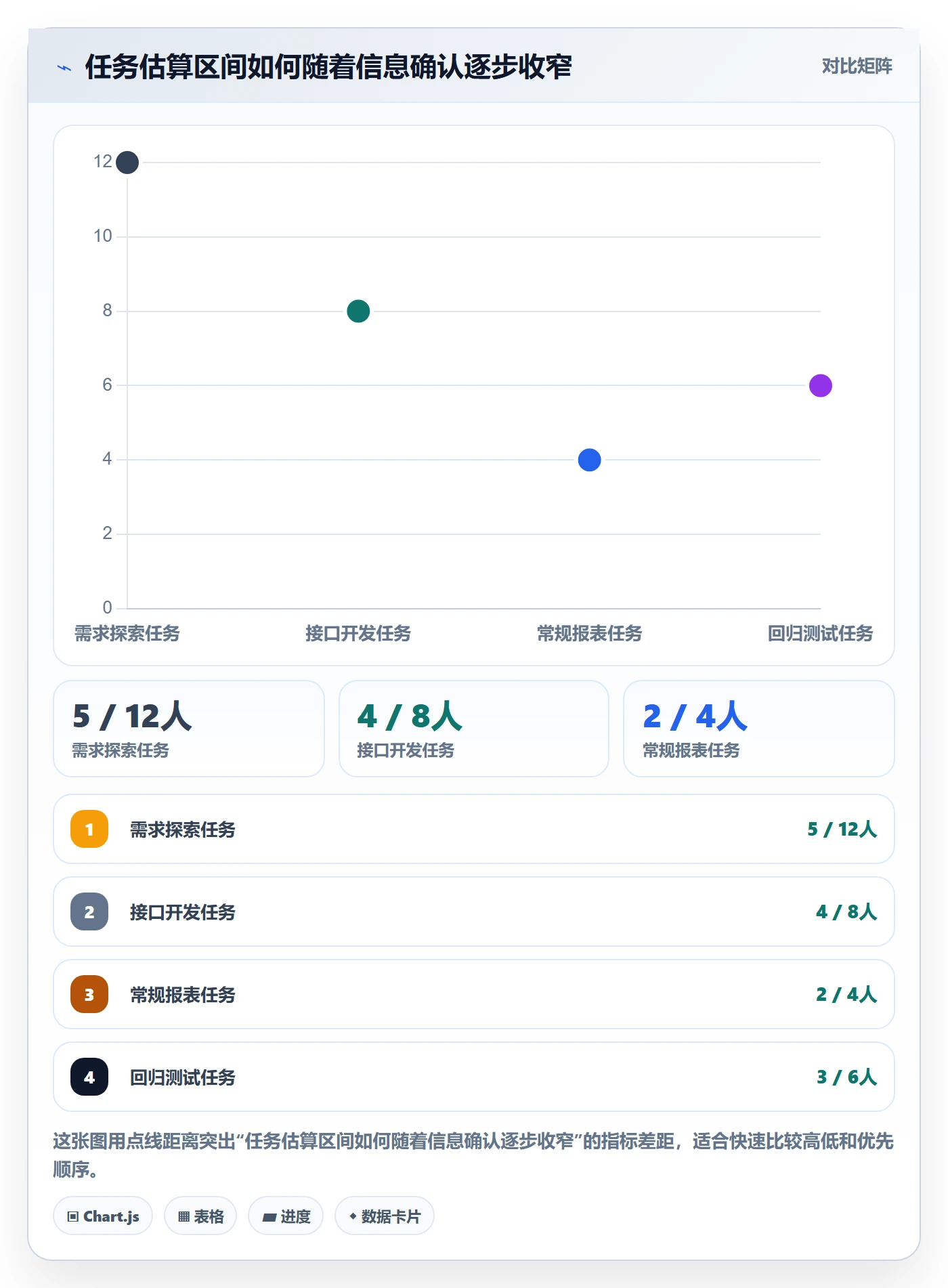Click the 常规报表任务 x-axis label

click(590, 633)
